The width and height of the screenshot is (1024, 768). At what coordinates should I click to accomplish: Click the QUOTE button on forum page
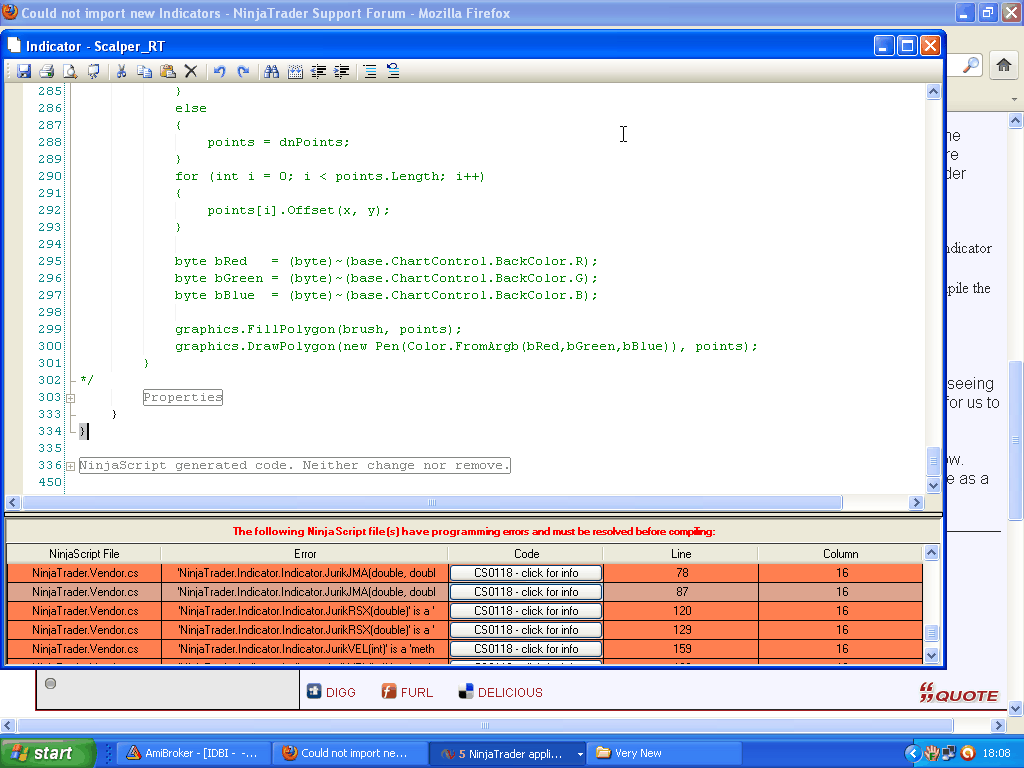[x=958, y=693]
